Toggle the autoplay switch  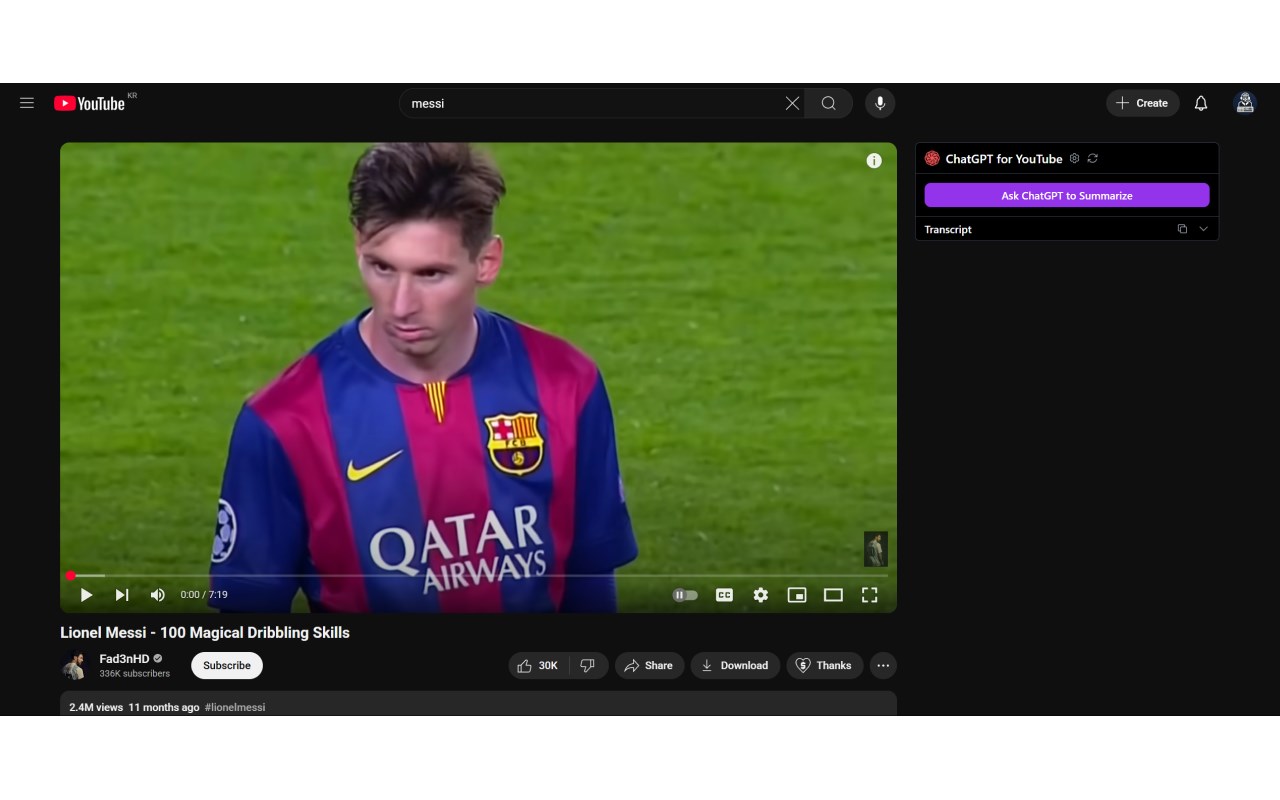685,595
